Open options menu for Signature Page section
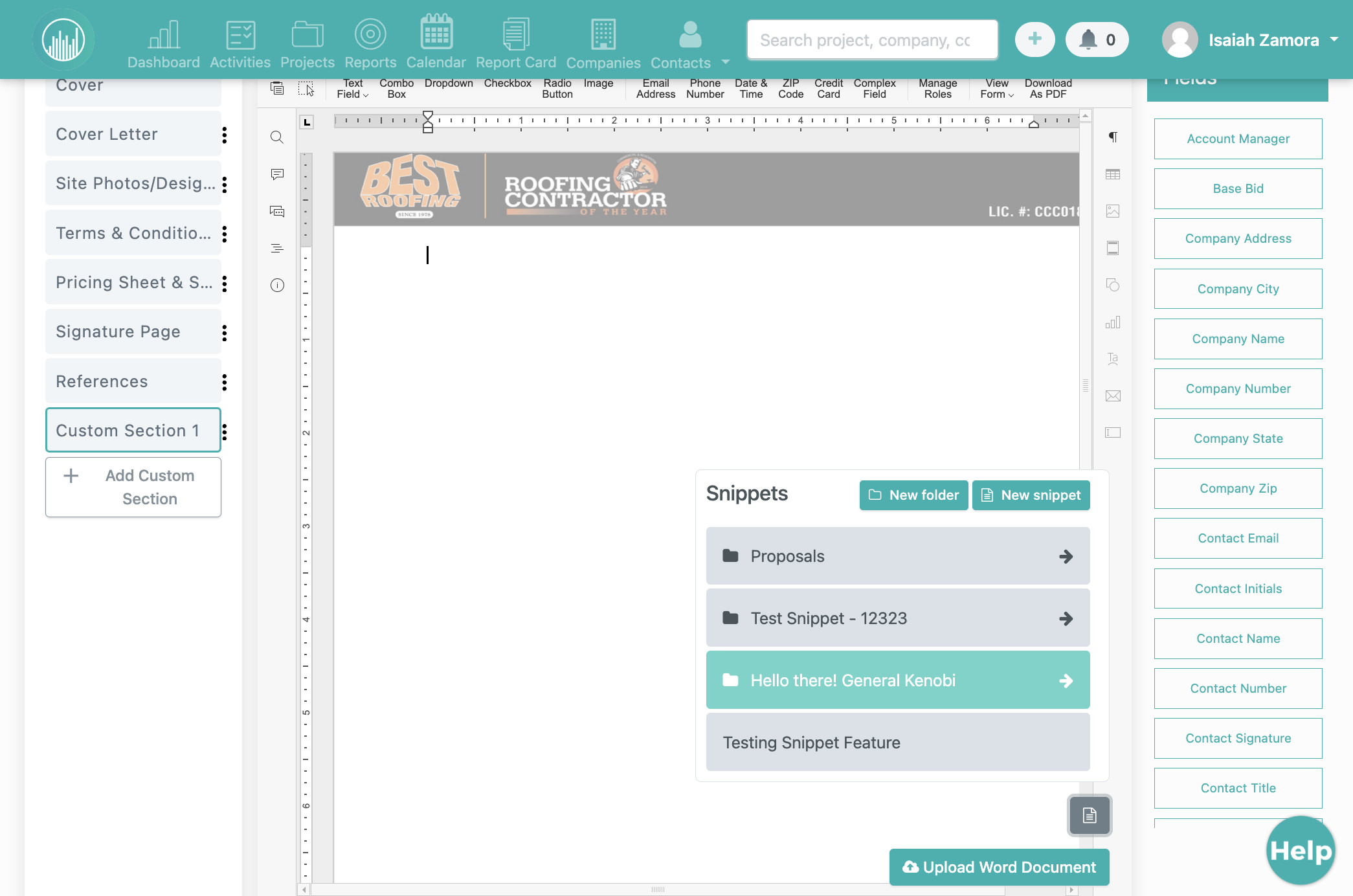 [x=225, y=333]
